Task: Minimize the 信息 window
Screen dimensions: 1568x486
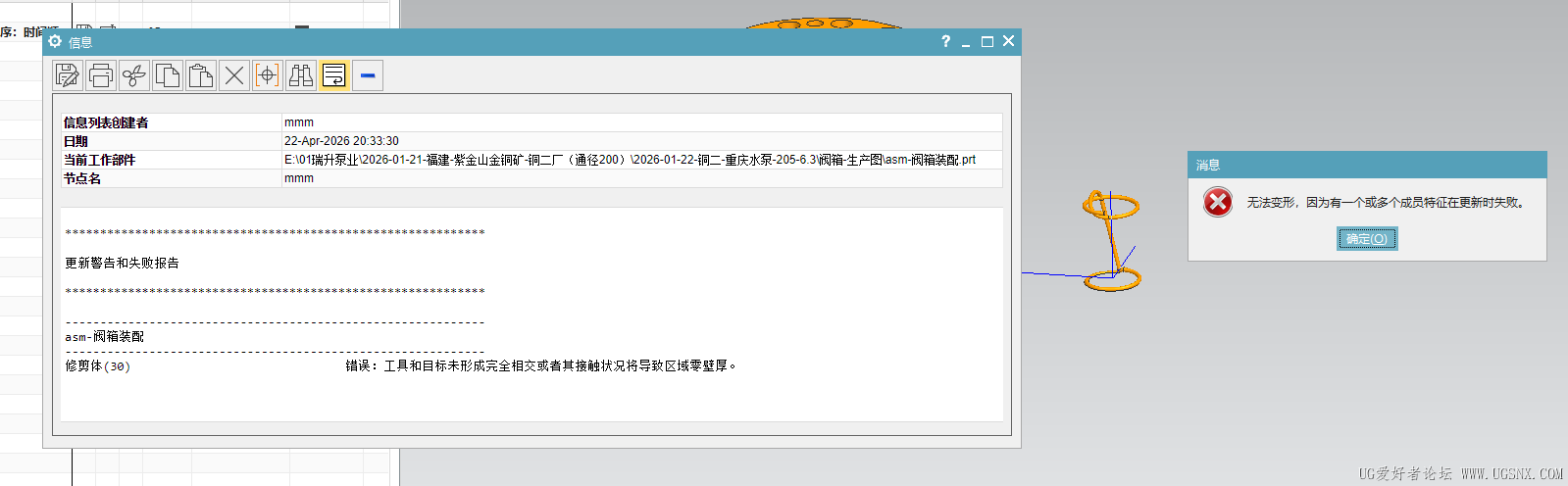Action: point(966,41)
